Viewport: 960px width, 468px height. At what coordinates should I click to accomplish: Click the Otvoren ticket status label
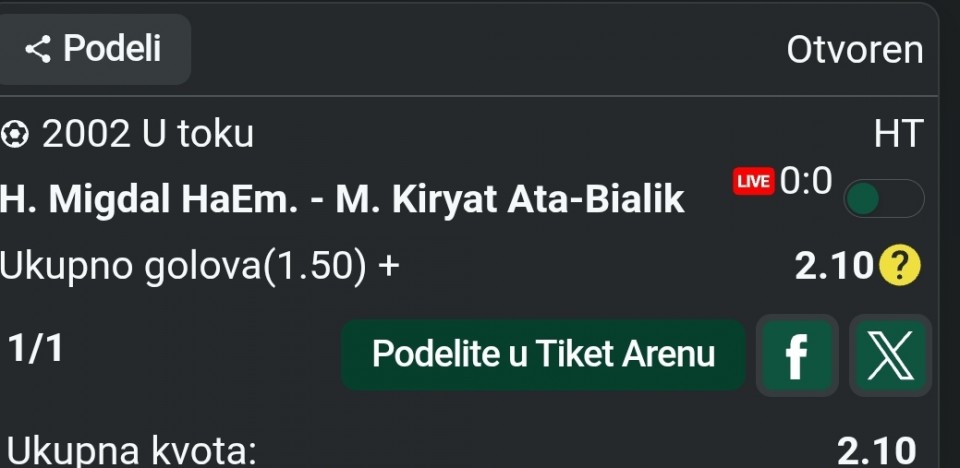point(854,50)
